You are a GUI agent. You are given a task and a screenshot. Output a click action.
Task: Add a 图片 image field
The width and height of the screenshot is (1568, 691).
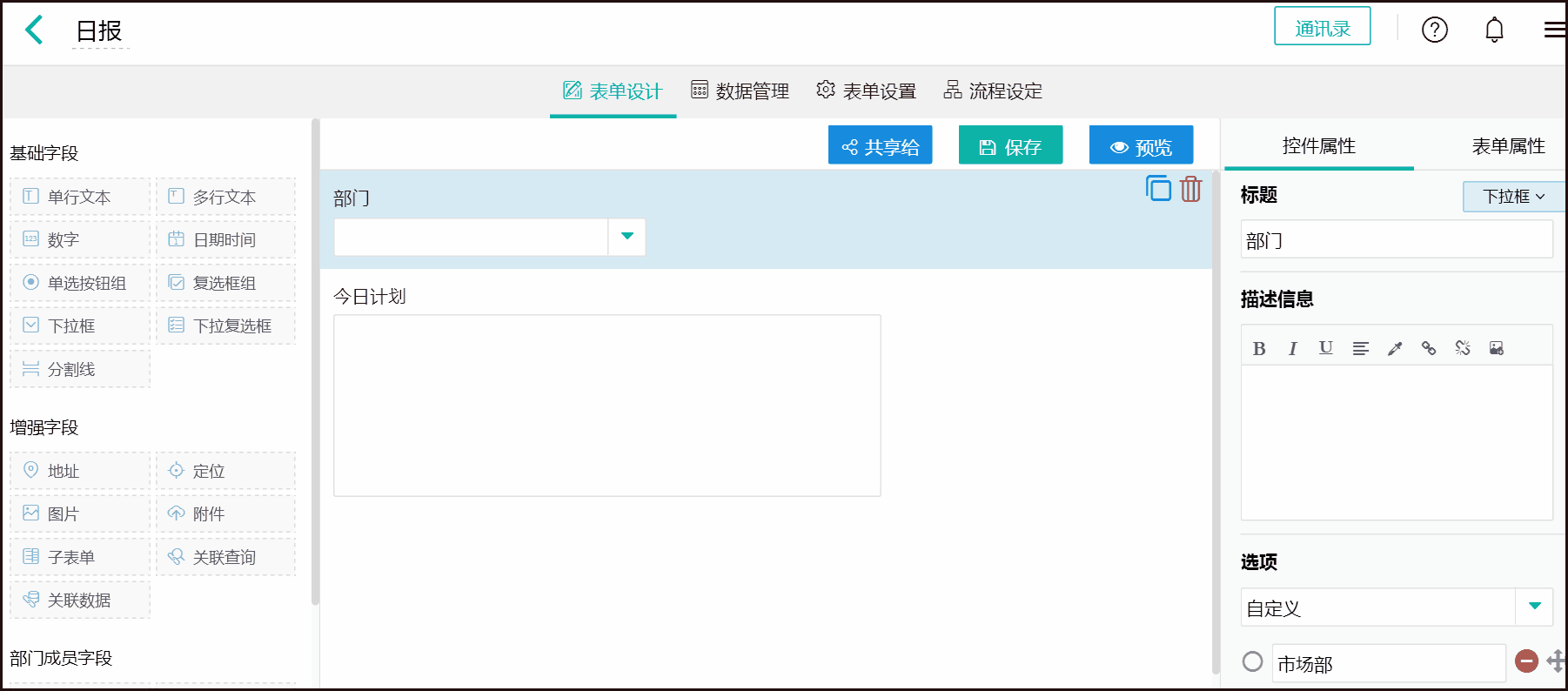click(x=80, y=513)
